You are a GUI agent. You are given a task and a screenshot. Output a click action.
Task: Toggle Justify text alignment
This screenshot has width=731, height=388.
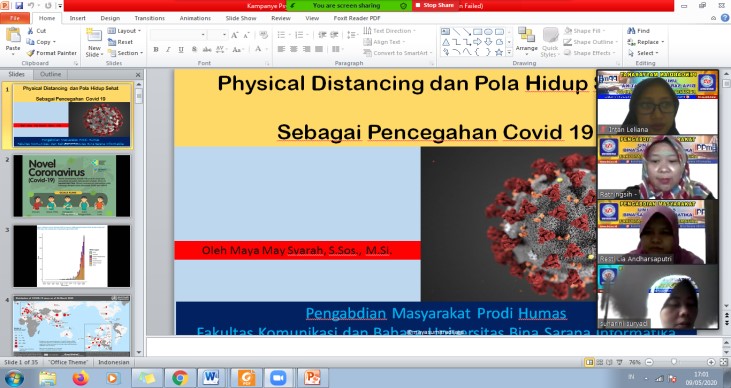tap(319, 49)
